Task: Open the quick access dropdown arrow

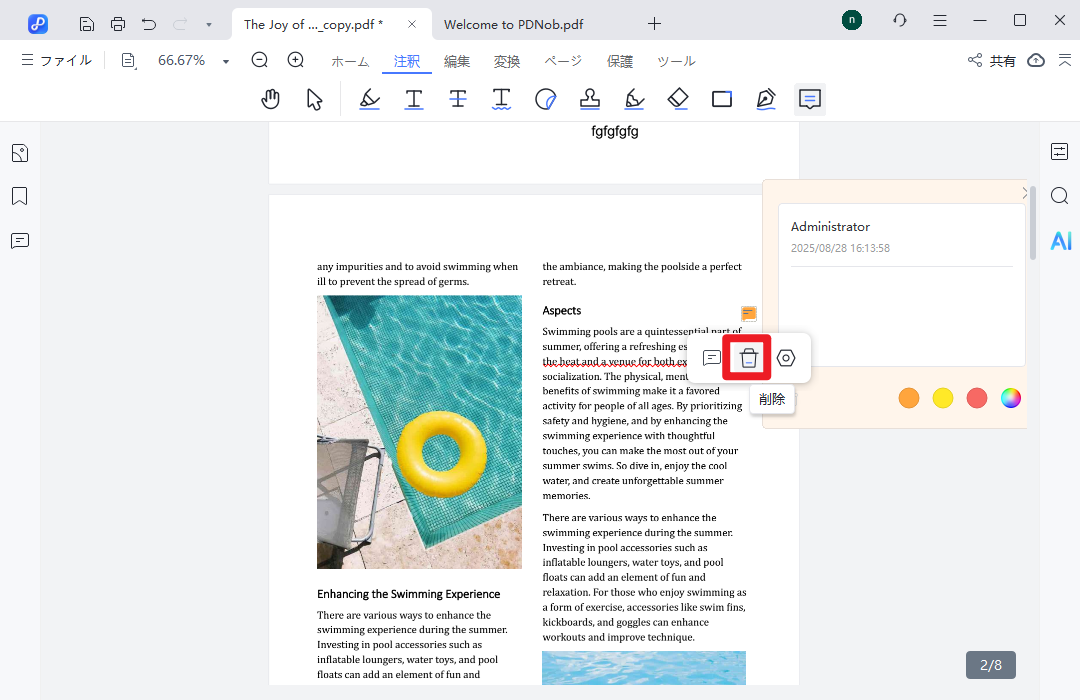Action: pyautogui.click(x=209, y=25)
